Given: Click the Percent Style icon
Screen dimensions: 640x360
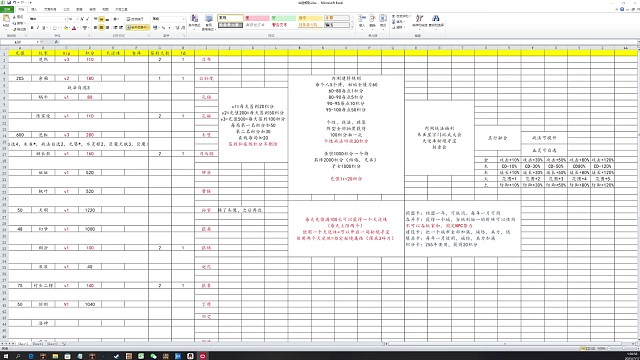Looking at the screenshot, I should pos(164,28).
